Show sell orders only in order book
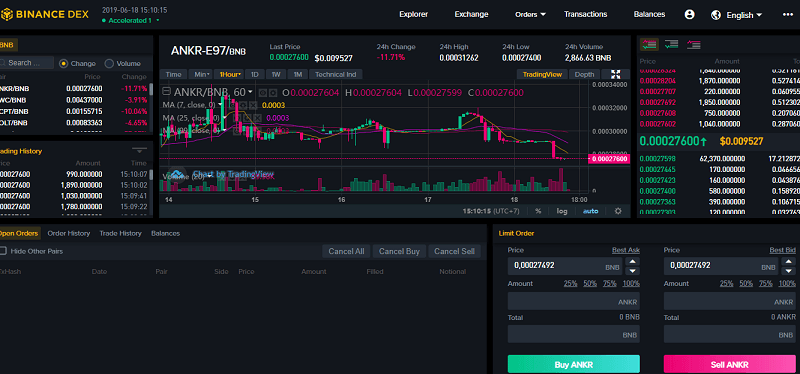This screenshot has height=374, width=800. pyautogui.click(x=693, y=44)
